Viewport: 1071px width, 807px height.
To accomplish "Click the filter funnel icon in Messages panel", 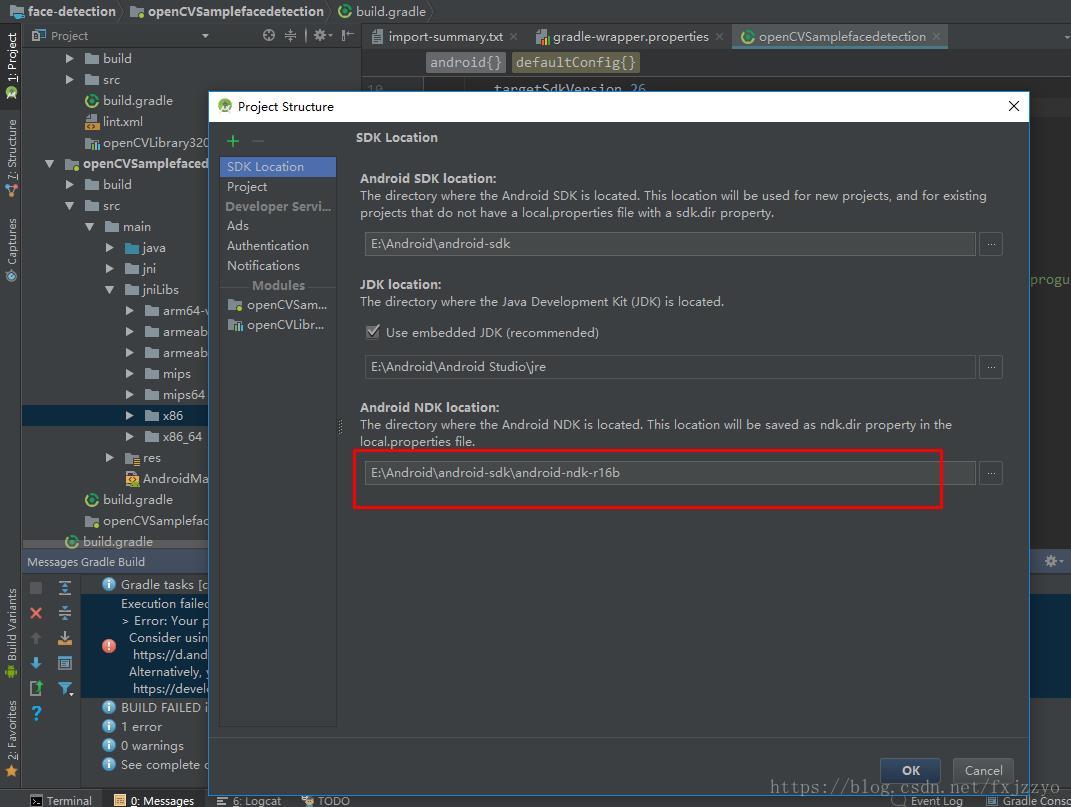I will (x=66, y=688).
